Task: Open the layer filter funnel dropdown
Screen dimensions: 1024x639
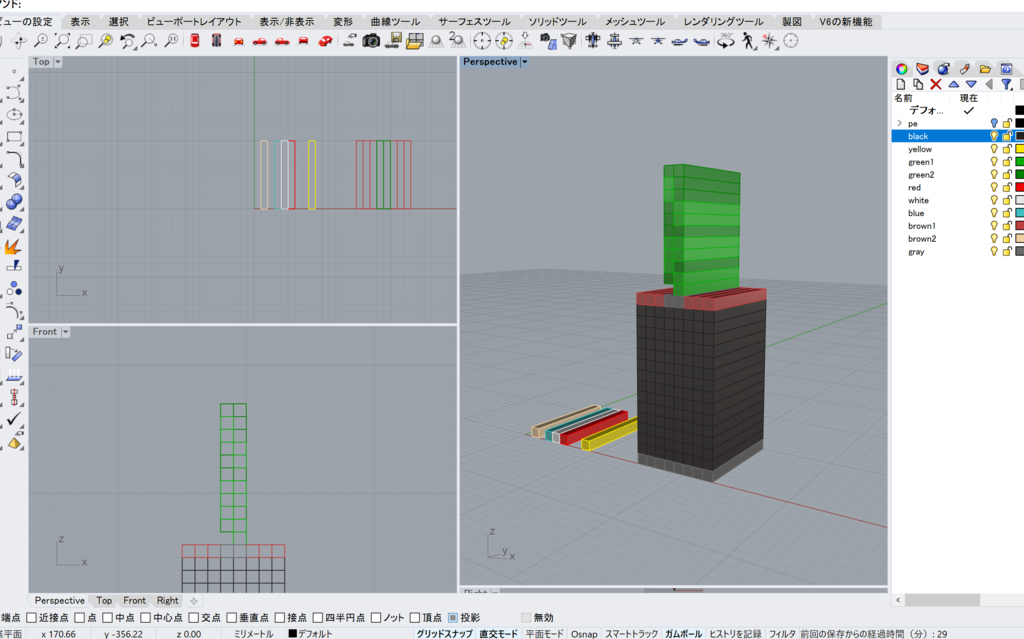Action: tap(1007, 84)
